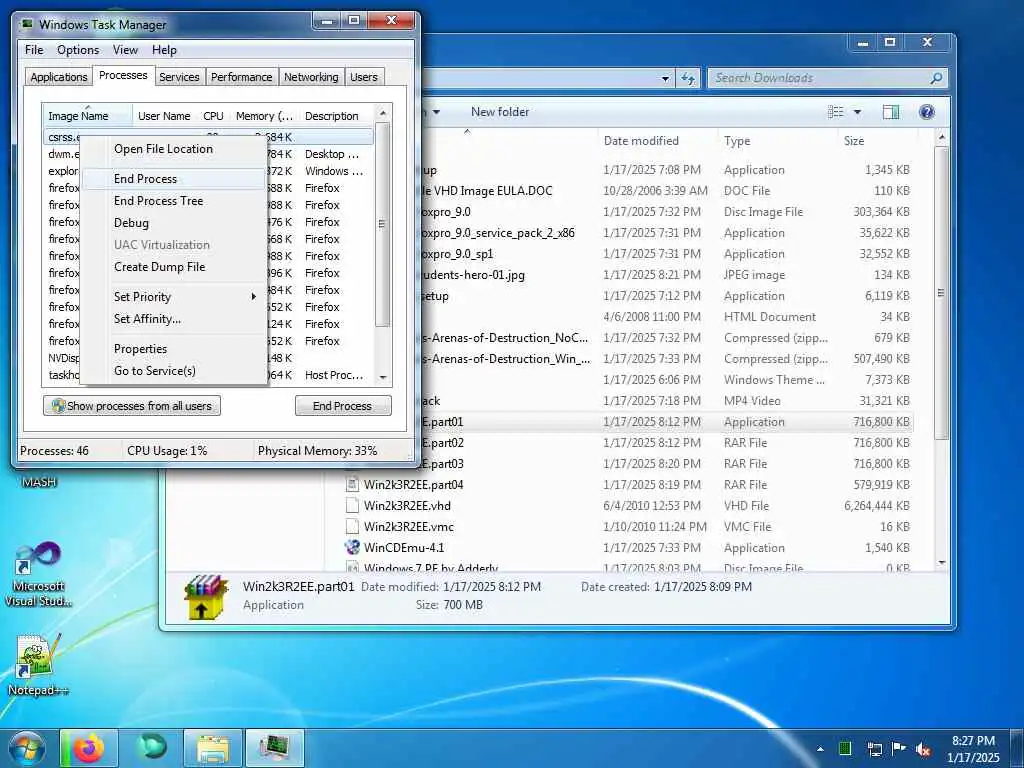Sort by Date modified column
The height and width of the screenshot is (768, 1024).
pos(658,140)
